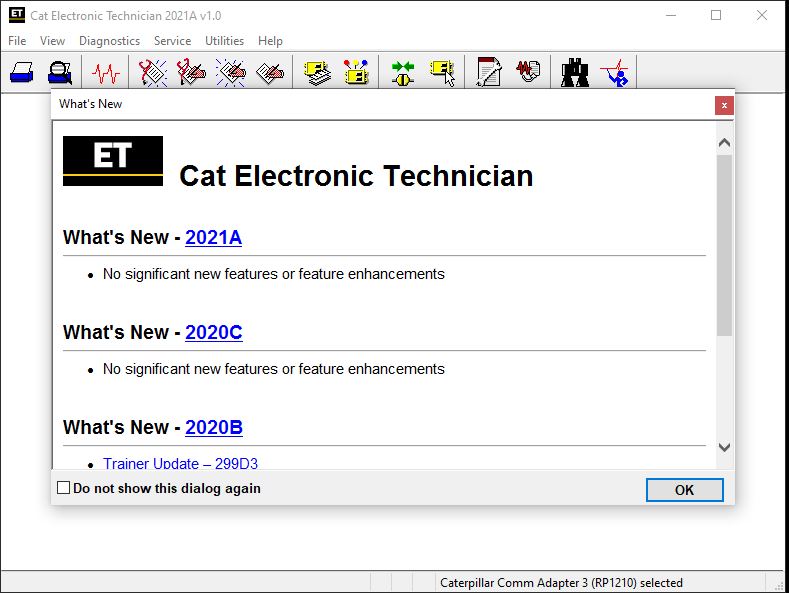Screen dimensions: 789x593
Task: Open the ECM Summary toolbar icon
Action: click(317, 73)
